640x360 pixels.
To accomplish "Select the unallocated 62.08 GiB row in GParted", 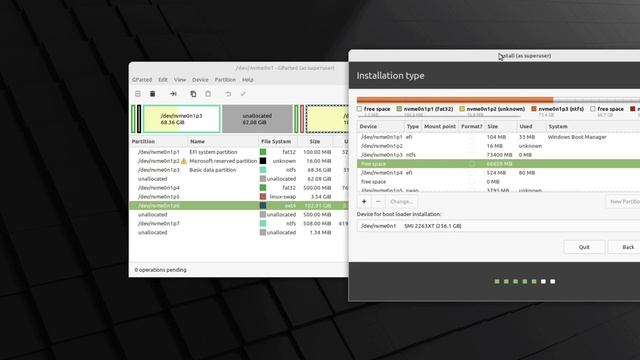I will (x=239, y=179).
